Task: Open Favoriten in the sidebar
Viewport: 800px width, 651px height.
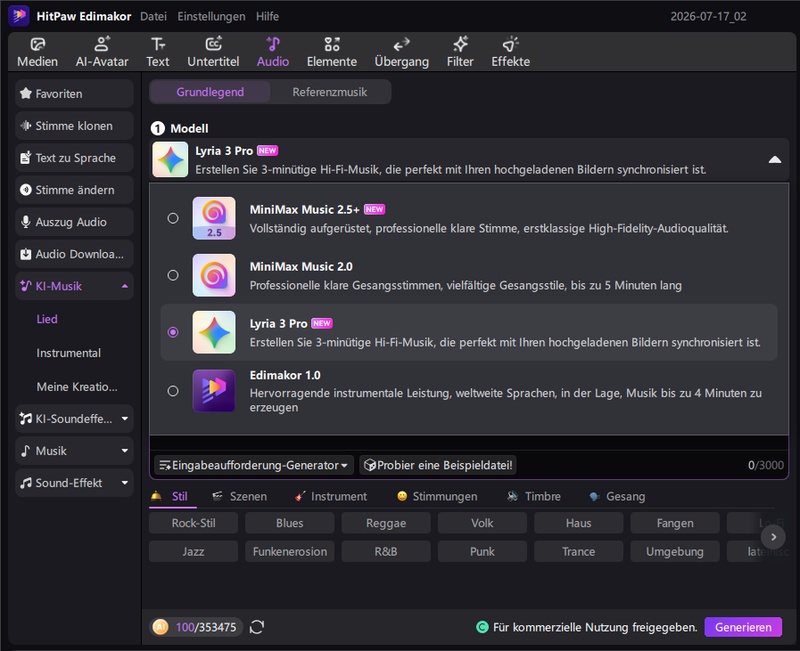Action: 74,94
